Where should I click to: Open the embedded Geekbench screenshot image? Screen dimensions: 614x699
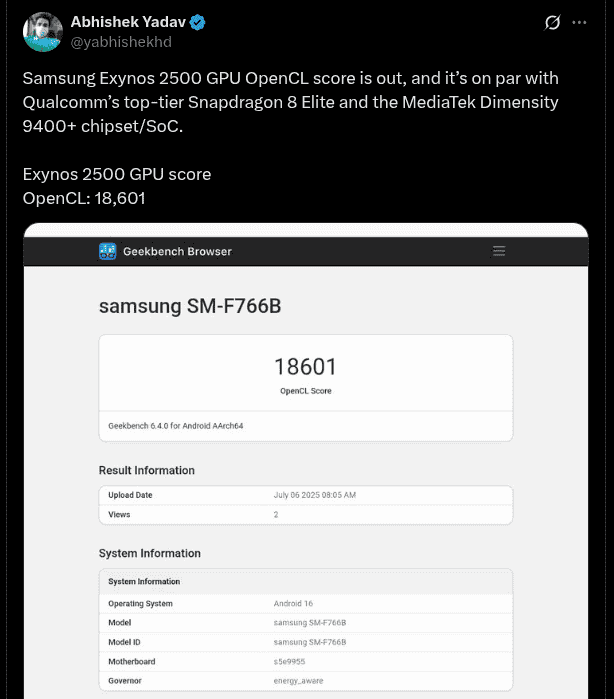305,460
